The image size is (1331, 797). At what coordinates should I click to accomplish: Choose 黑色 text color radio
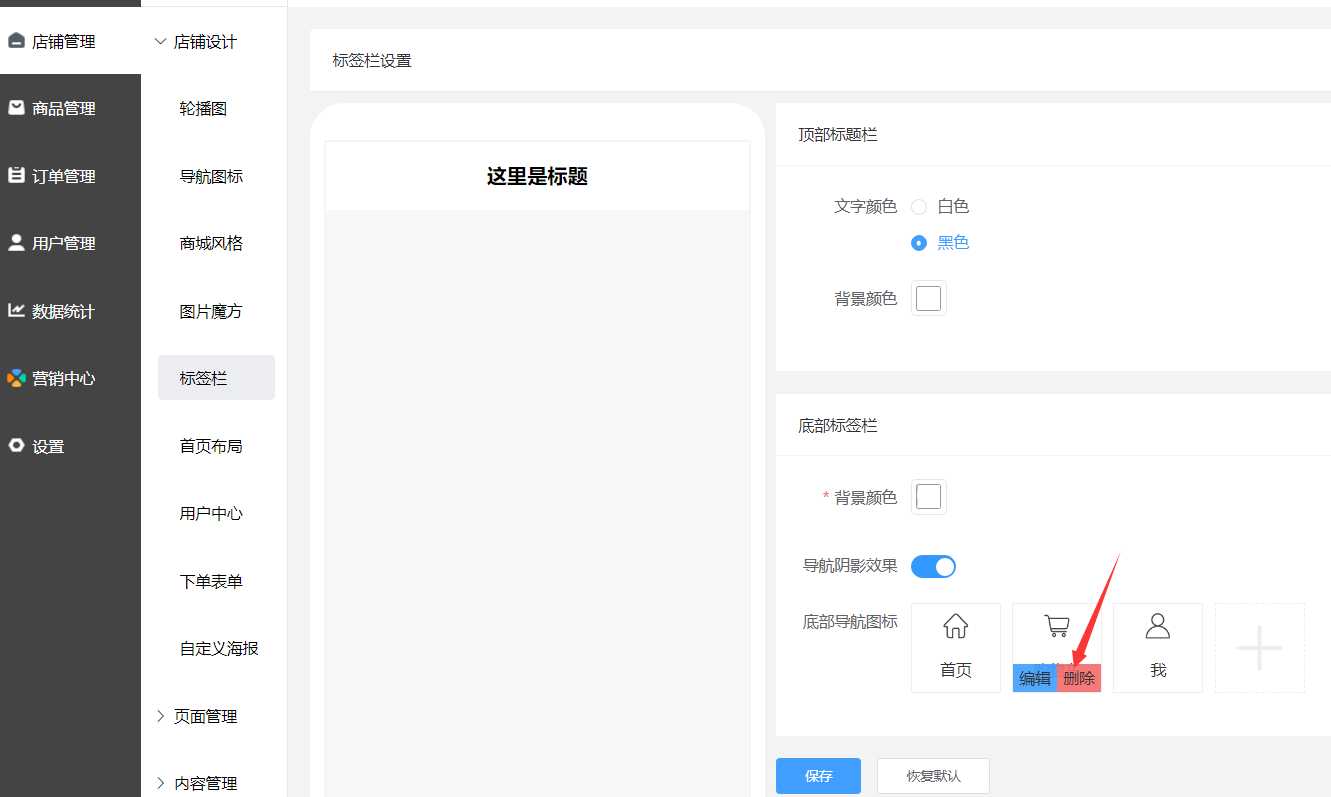(919, 243)
